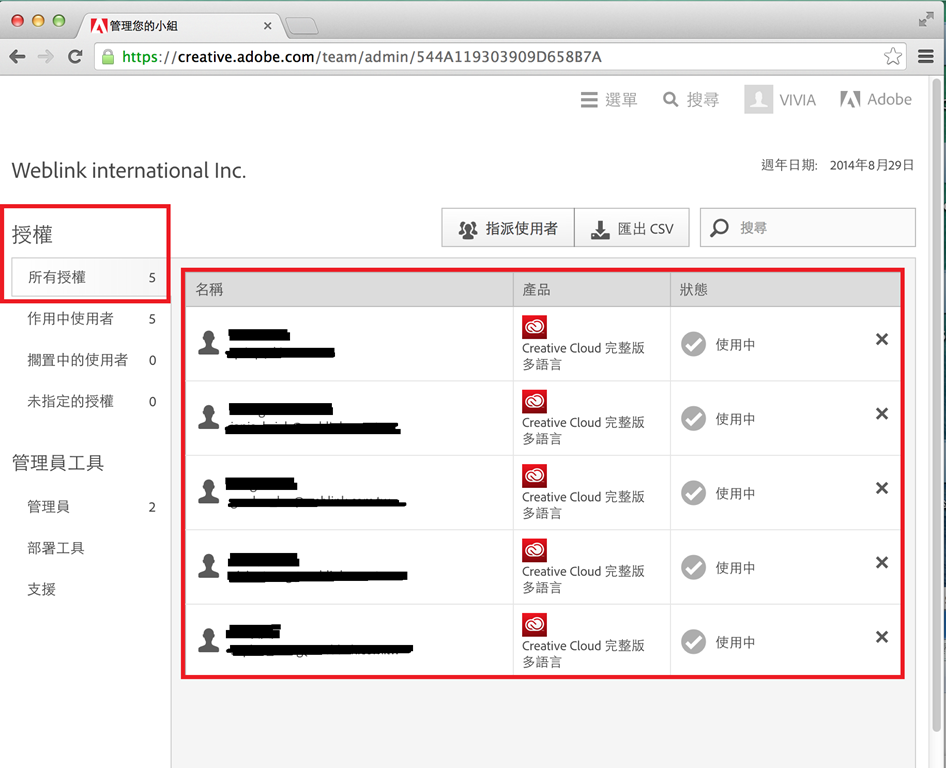View 未指定的授權
This screenshot has width=946, height=768.
click(89, 401)
